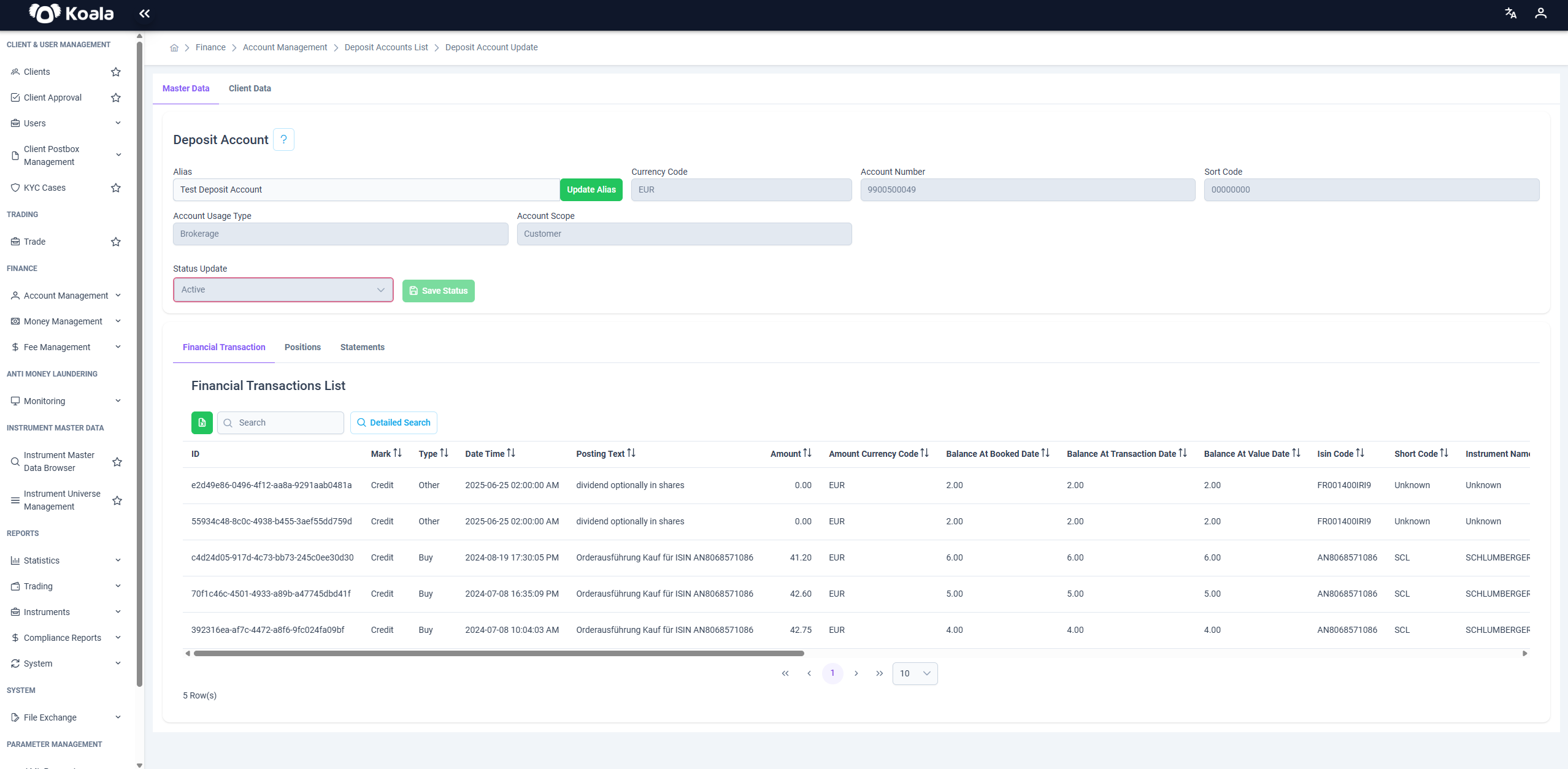Go to Account Management breadcrumb link
The width and height of the screenshot is (1568, 769).
point(285,48)
